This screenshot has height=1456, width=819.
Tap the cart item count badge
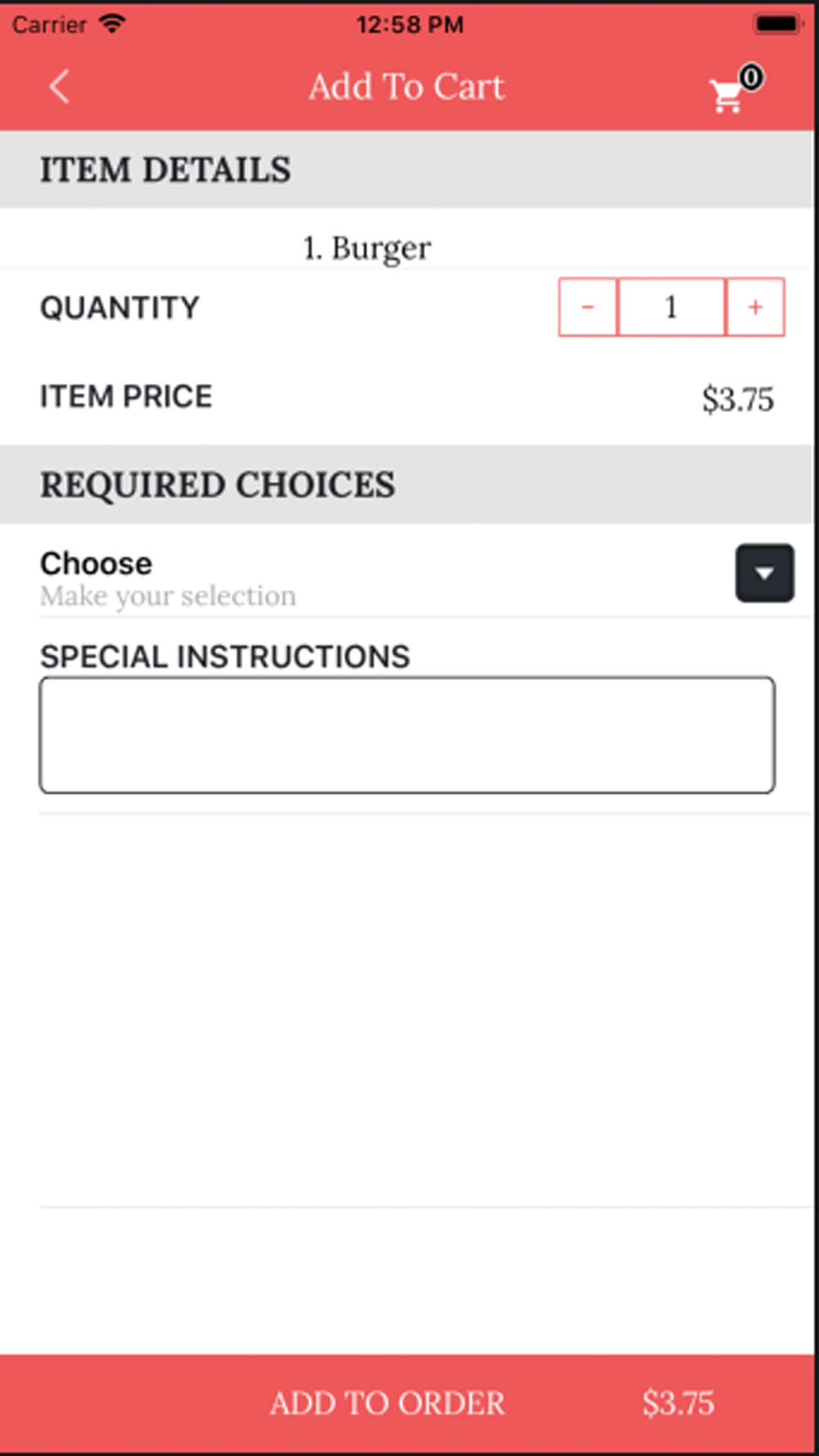point(751,77)
